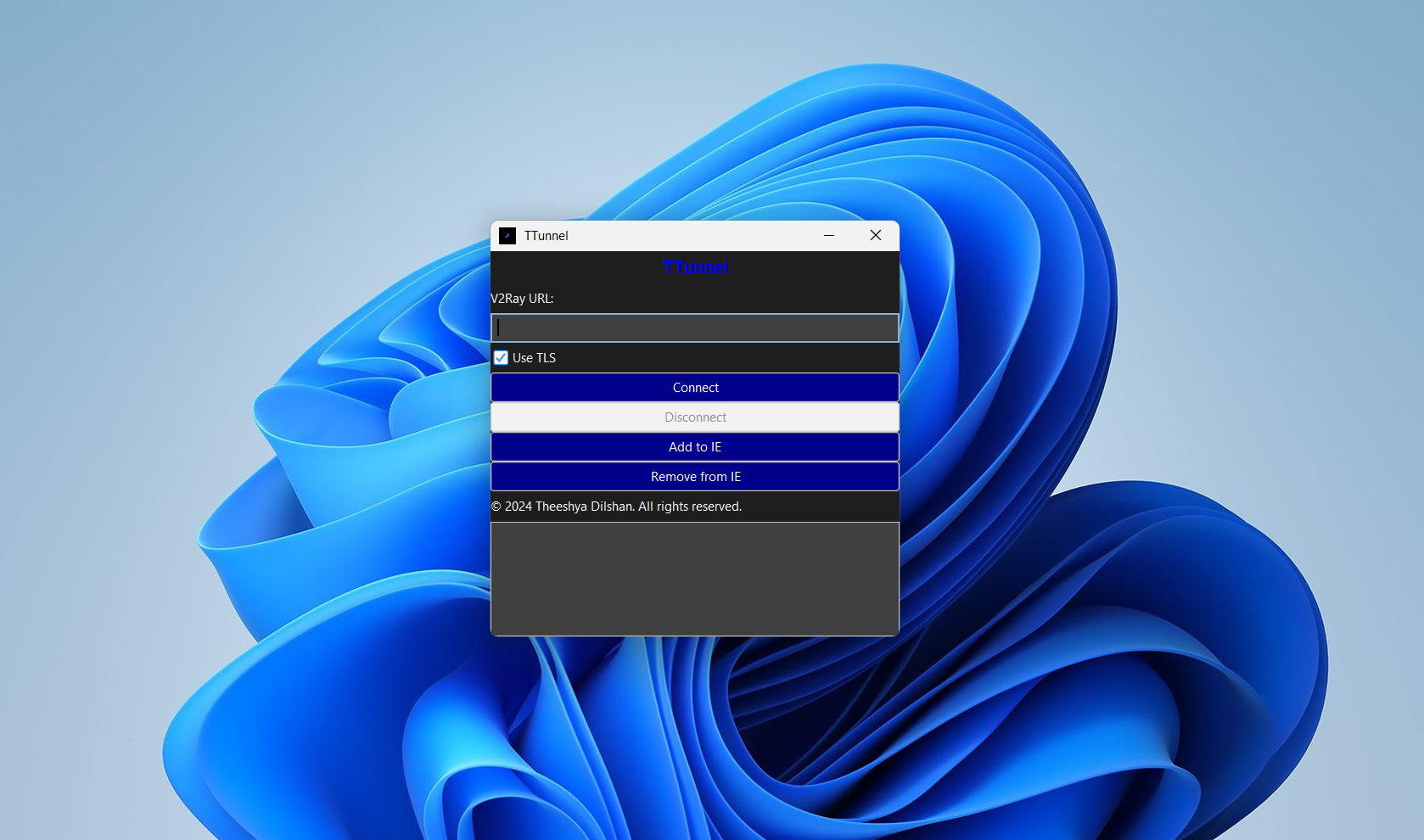The image size is (1424, 840).
Task: Minimize the TTunnel window
Action: tap(829, 236)
